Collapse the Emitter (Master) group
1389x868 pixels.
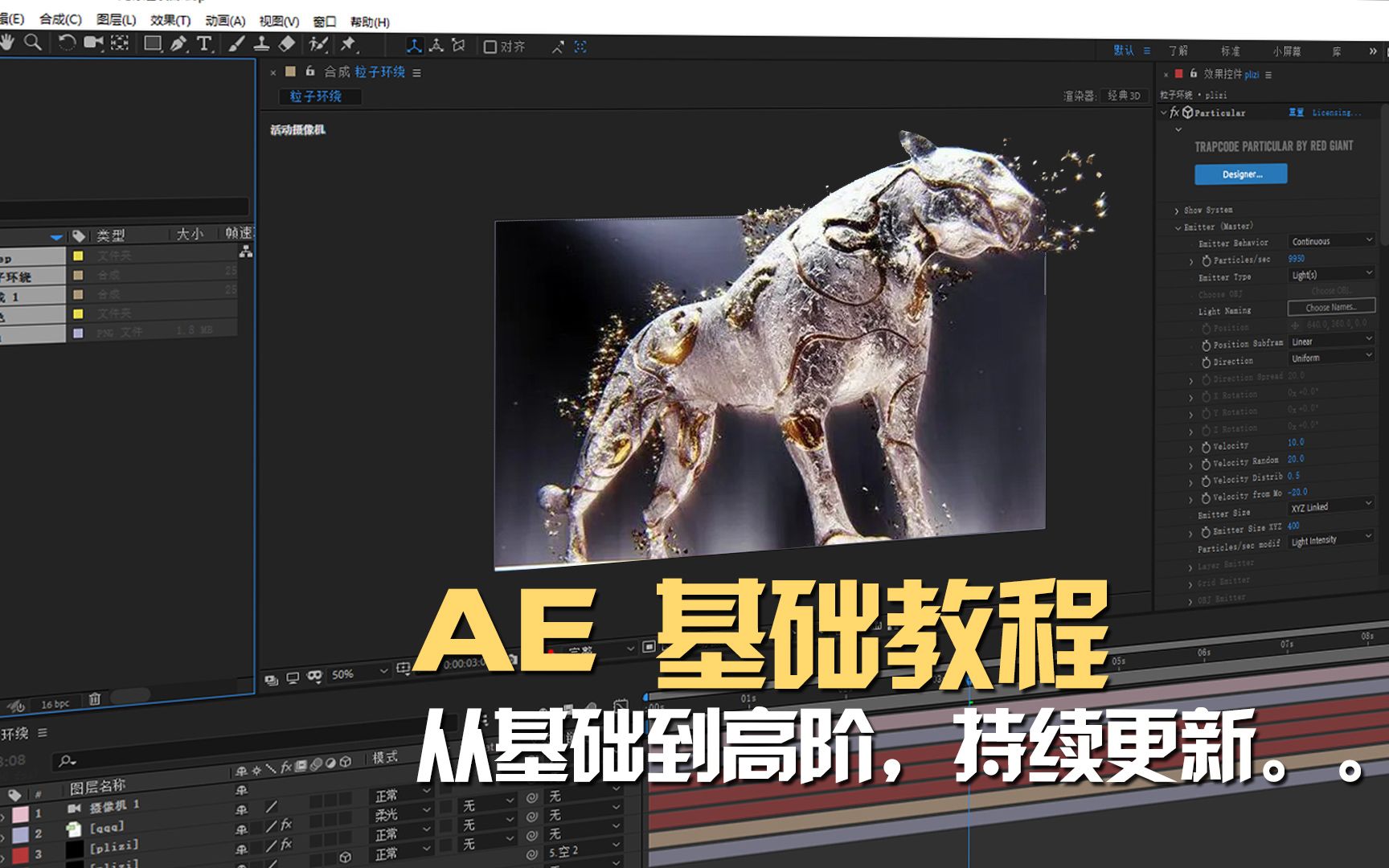pyautogui.click(x=1178, y=227)
